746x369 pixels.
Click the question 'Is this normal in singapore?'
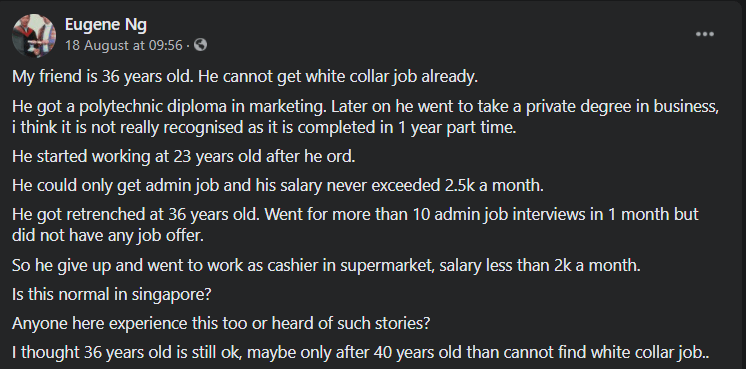click(x=111, y=295)
